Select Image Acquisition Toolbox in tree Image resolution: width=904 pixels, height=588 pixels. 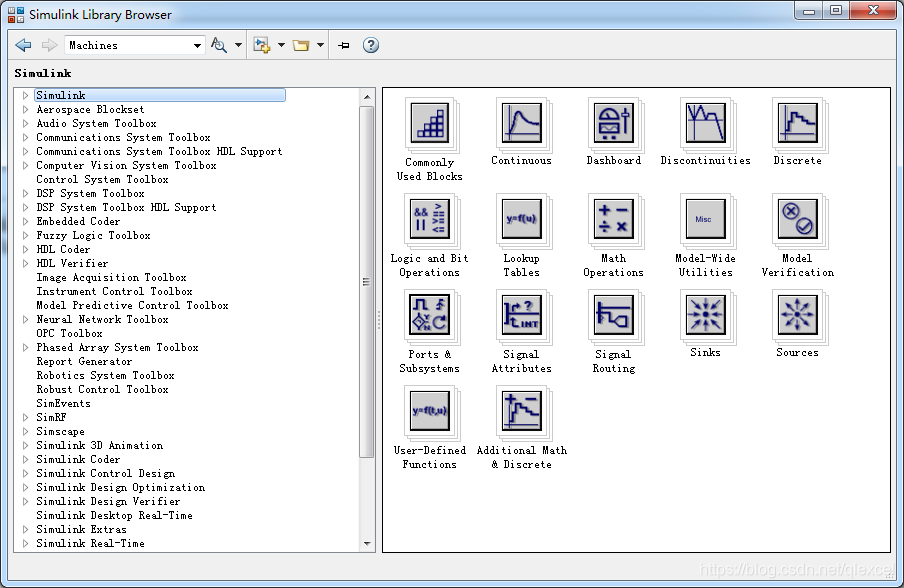click(111, 277)
